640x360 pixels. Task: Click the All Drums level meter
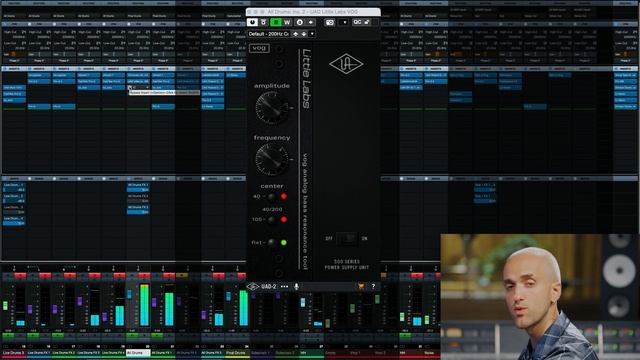pos(144,305)
